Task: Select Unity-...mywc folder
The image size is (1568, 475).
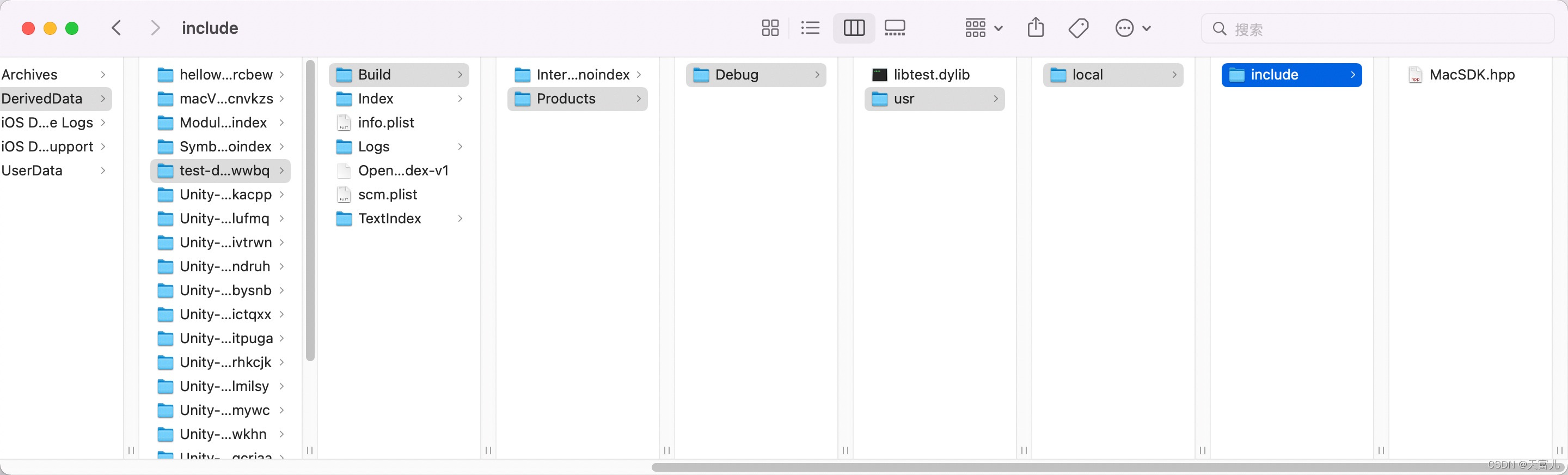Action: pyautogui.click(x=220, y=410)
